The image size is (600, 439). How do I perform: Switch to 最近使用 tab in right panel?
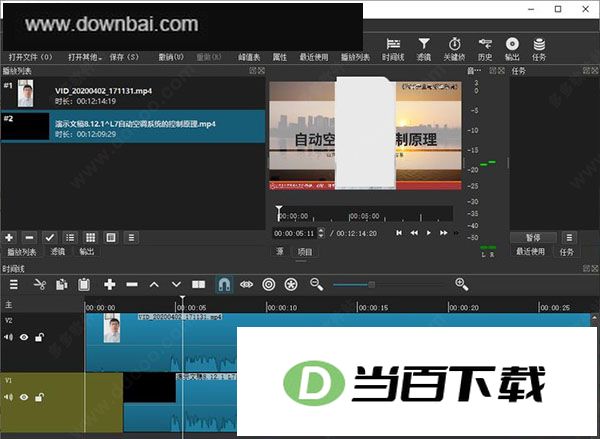530,251
